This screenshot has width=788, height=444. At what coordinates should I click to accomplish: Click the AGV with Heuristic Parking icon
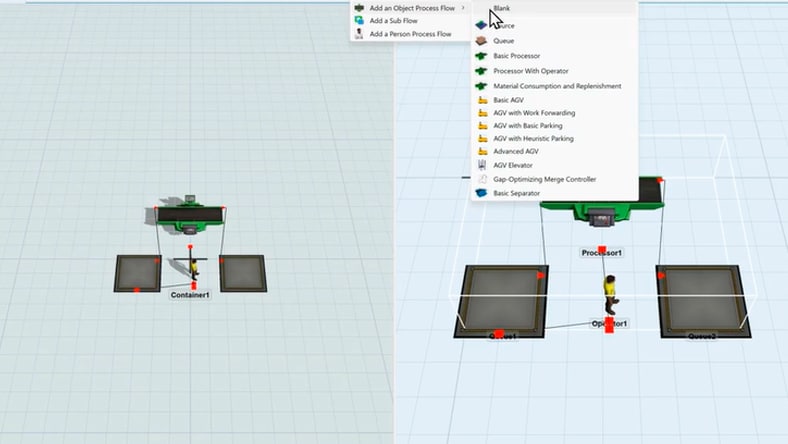click(482, 138)
